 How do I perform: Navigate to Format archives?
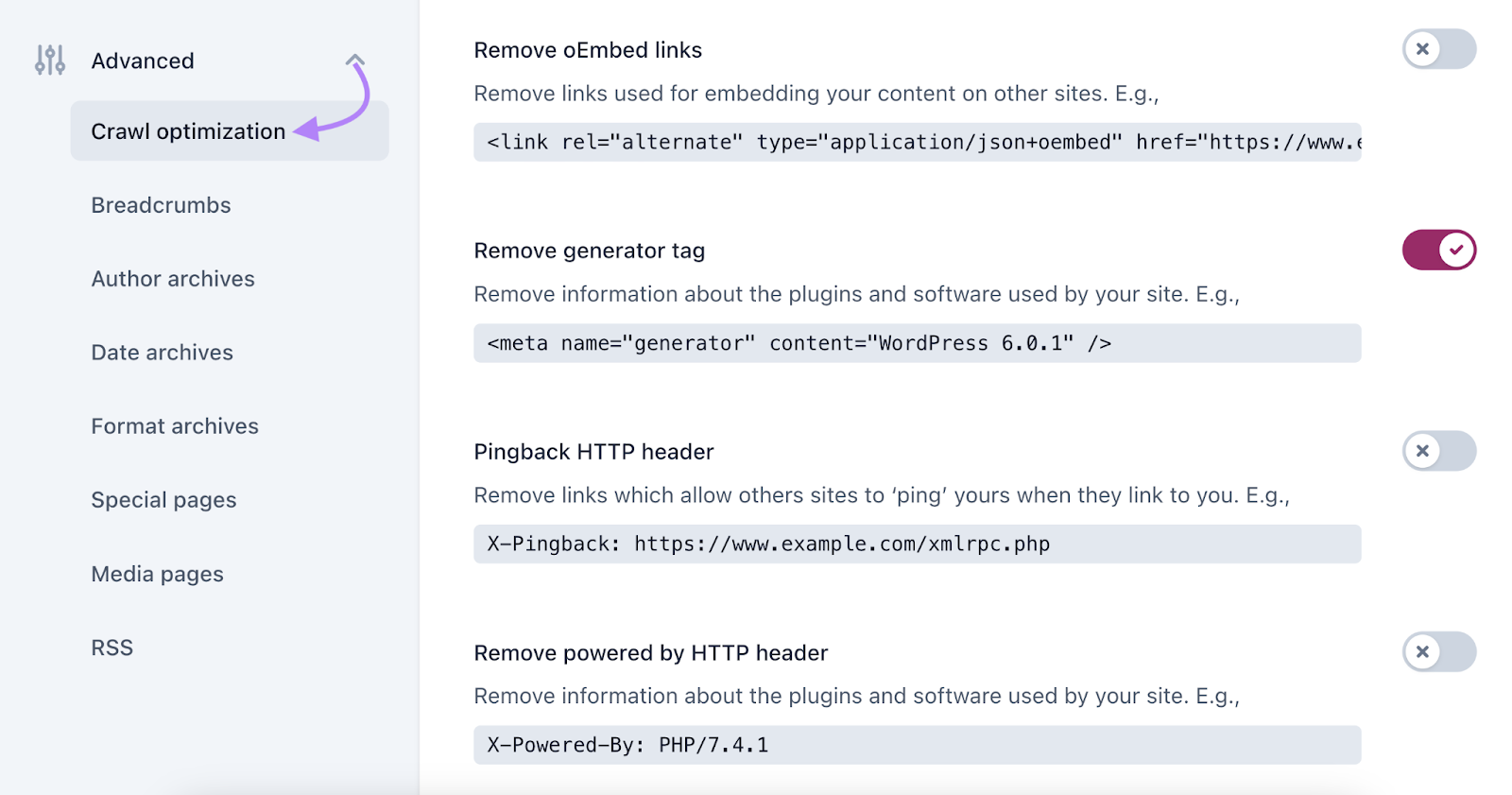click(x=175, y=426)
